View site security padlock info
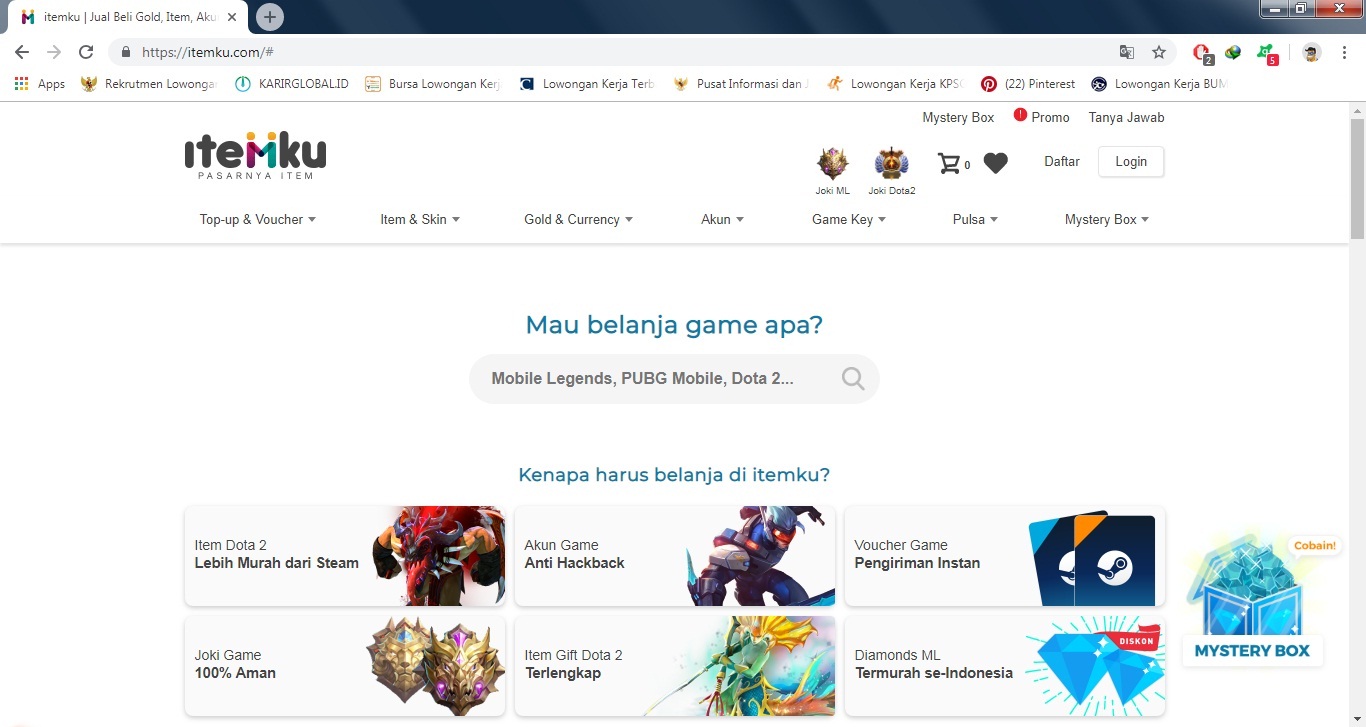 point(126,52)
